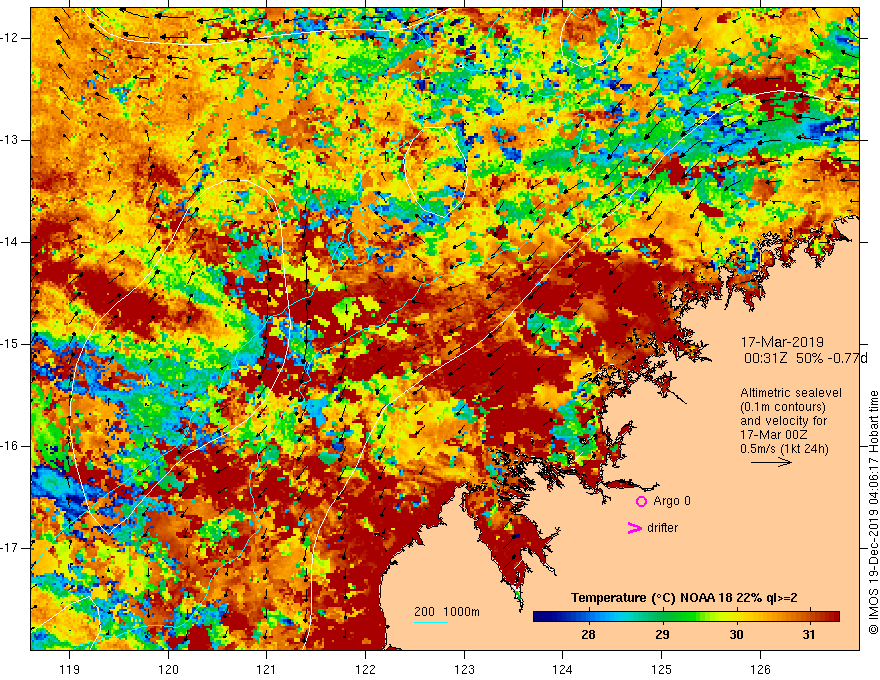This screenshot has width=880, height=680.
Task: Click latitude axis label -13
Action: coord(10,140)
